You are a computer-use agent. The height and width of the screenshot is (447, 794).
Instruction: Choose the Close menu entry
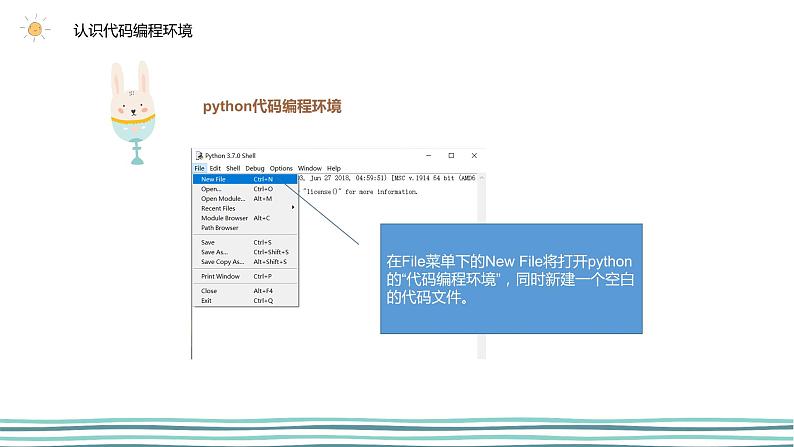(245, 291)
